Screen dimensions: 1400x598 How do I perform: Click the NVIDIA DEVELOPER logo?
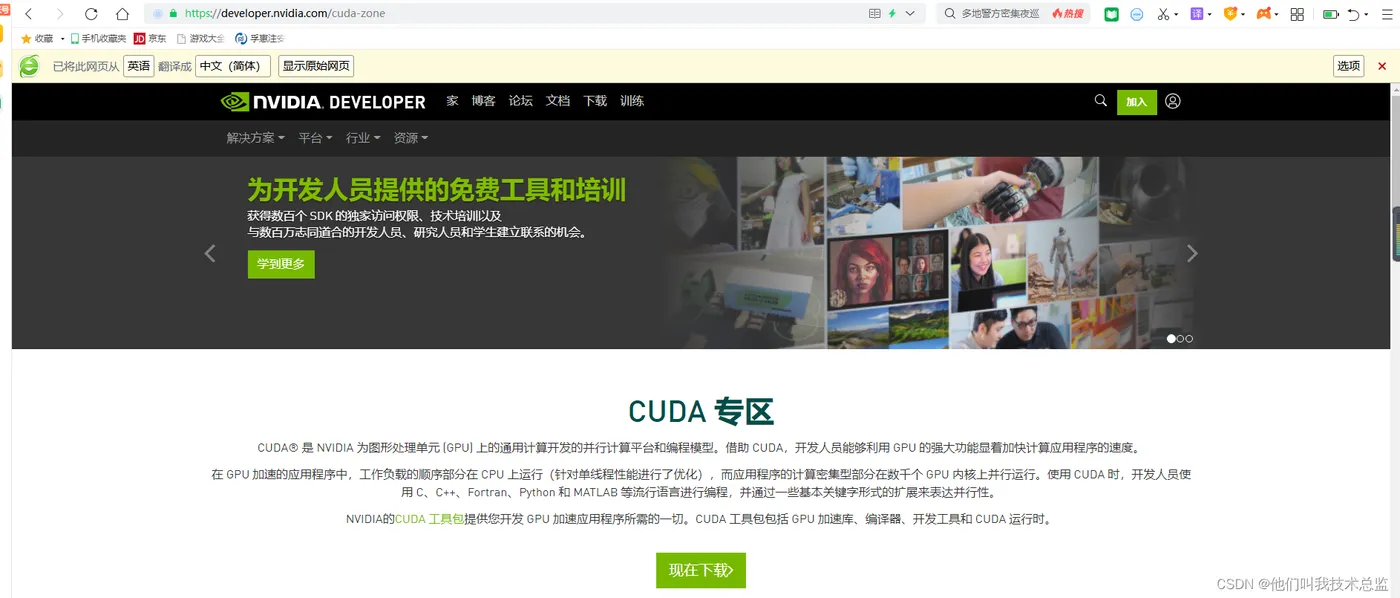point(323,101)
